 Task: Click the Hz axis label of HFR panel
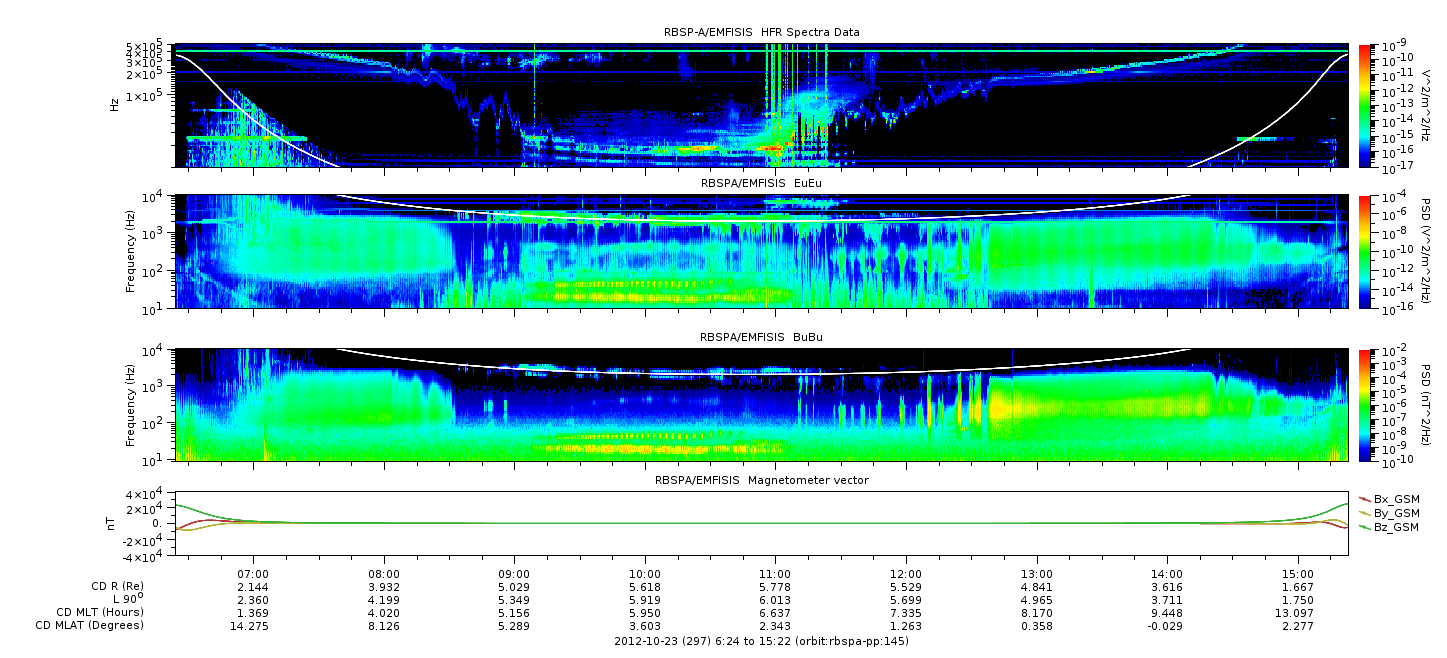116,104
